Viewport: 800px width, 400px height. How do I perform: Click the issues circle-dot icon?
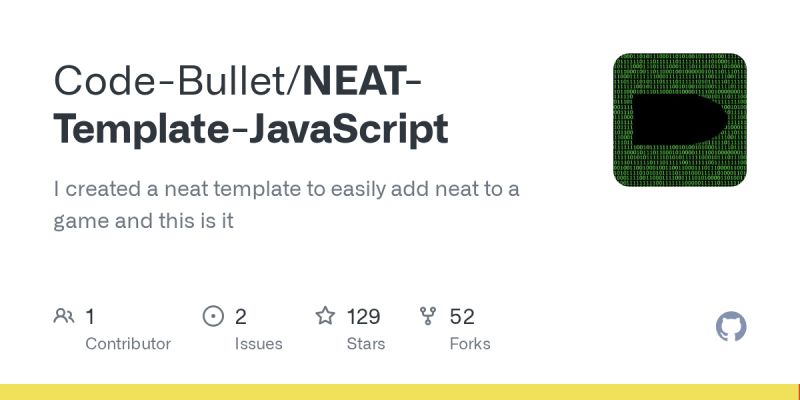coord(213,316)
